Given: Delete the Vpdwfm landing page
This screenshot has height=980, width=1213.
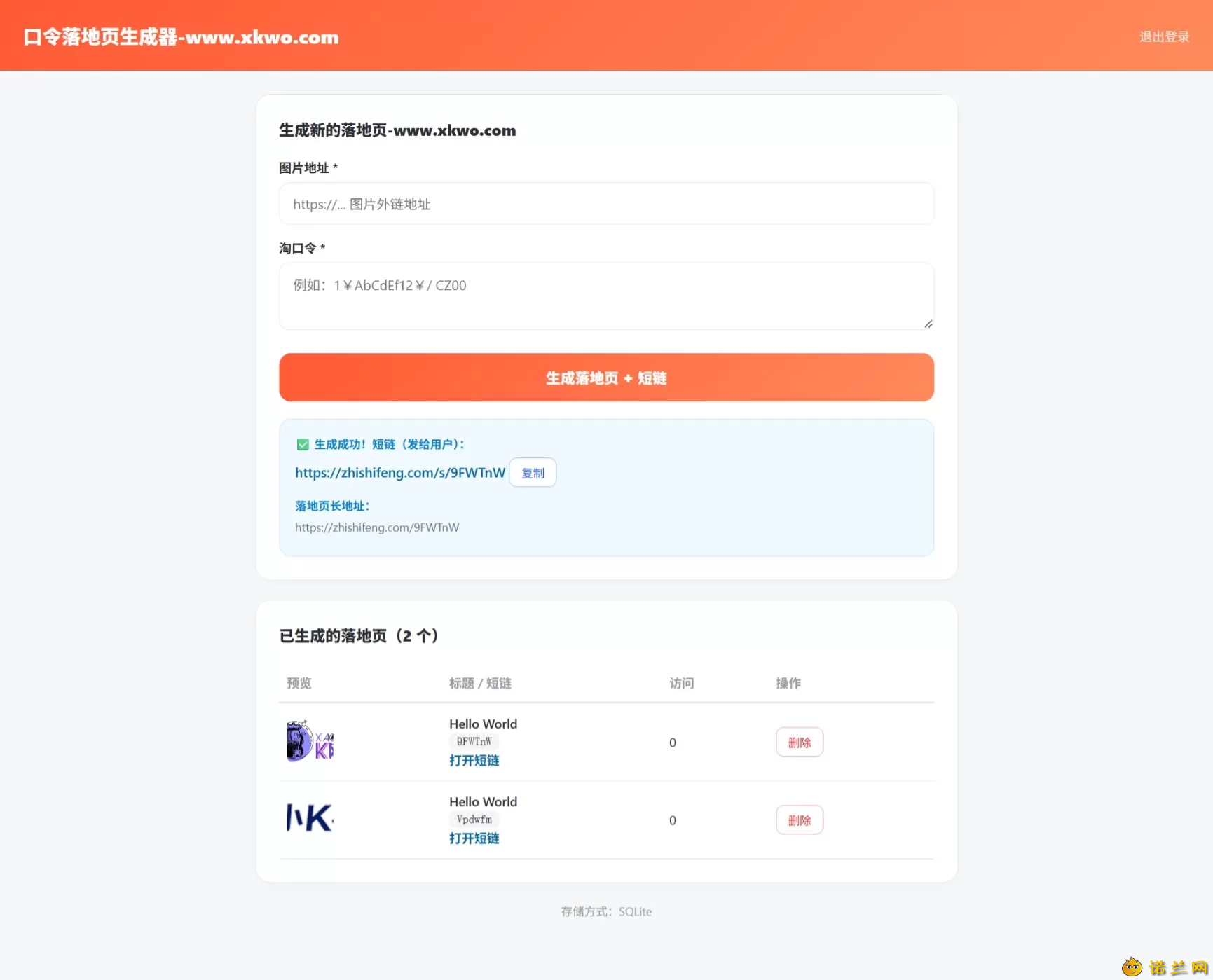Looking at the screenshot, I should point(800,820).
